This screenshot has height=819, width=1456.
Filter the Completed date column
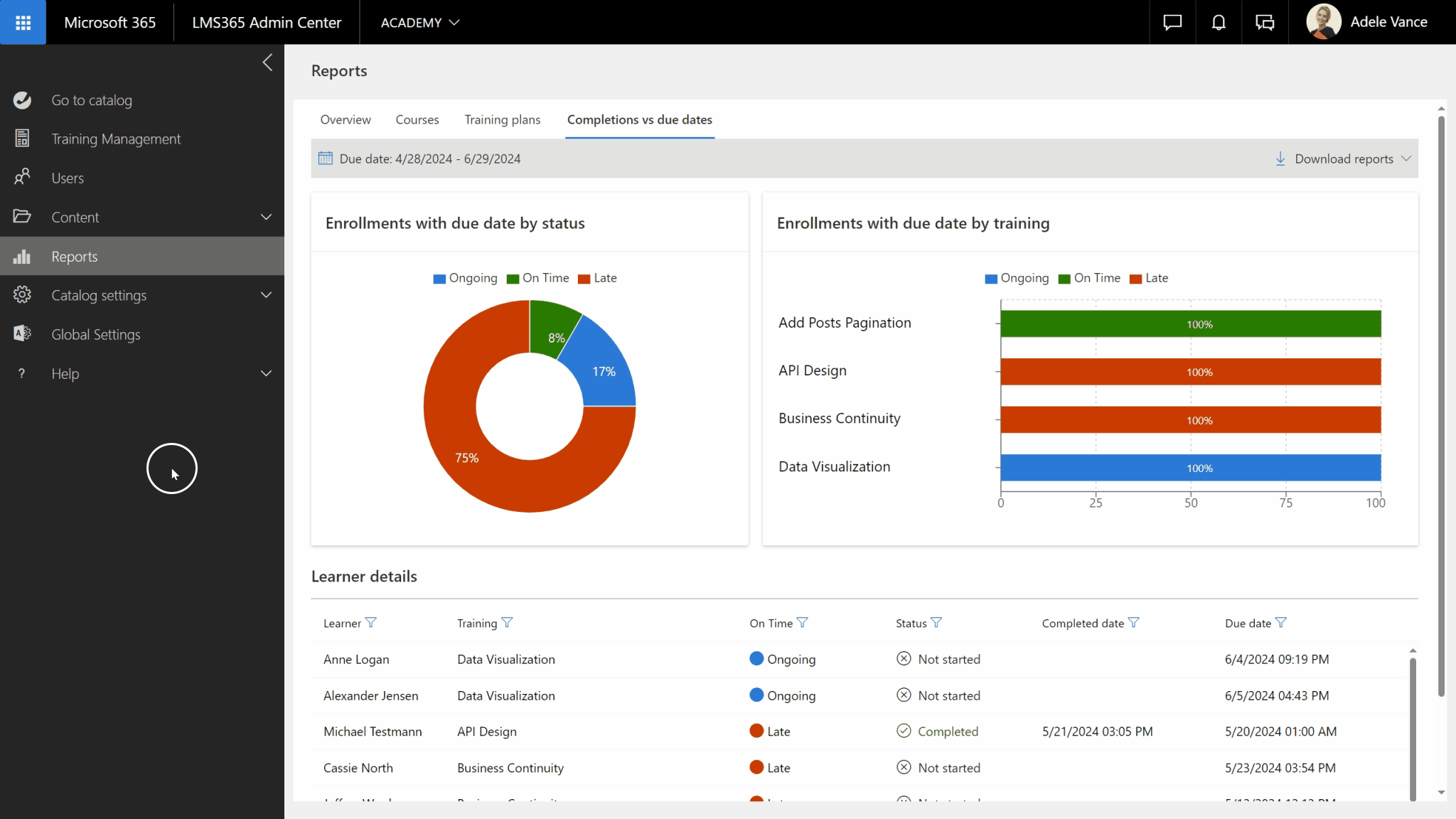coord(1134,623)
